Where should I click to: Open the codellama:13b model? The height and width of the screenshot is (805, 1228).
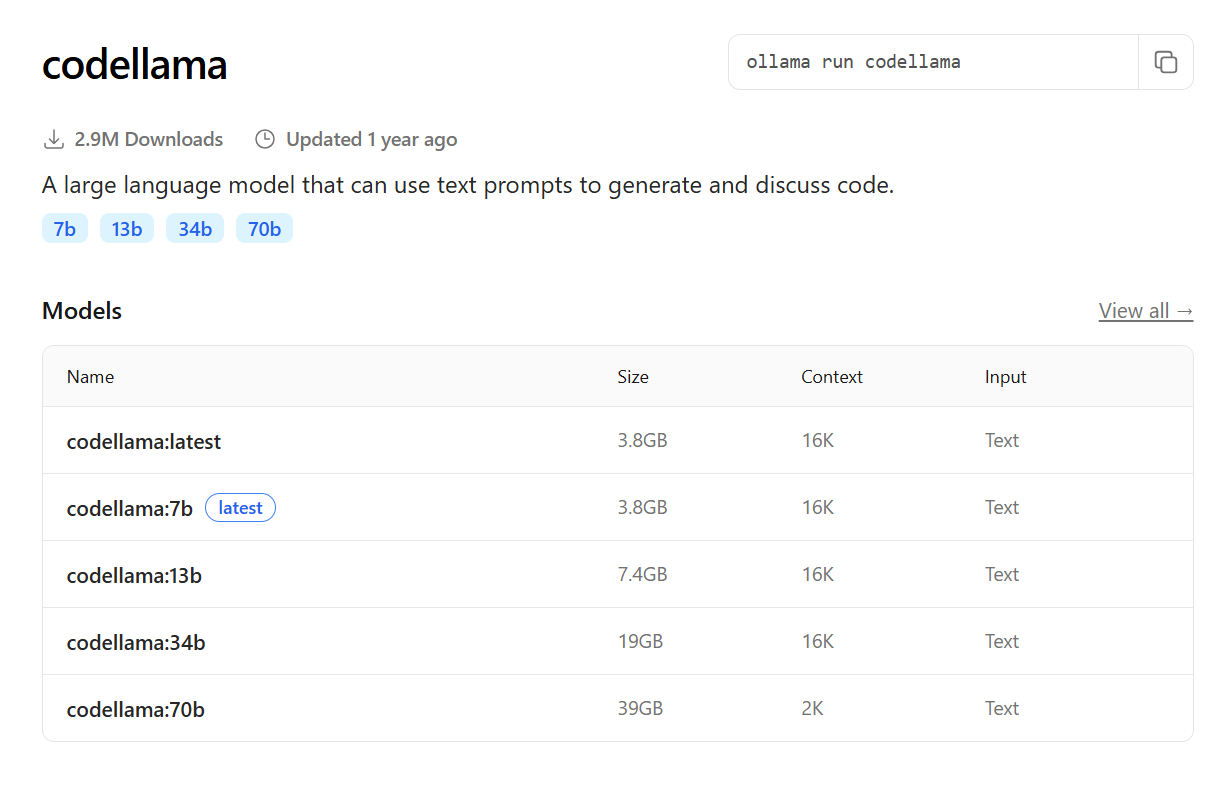coord(134,575)
